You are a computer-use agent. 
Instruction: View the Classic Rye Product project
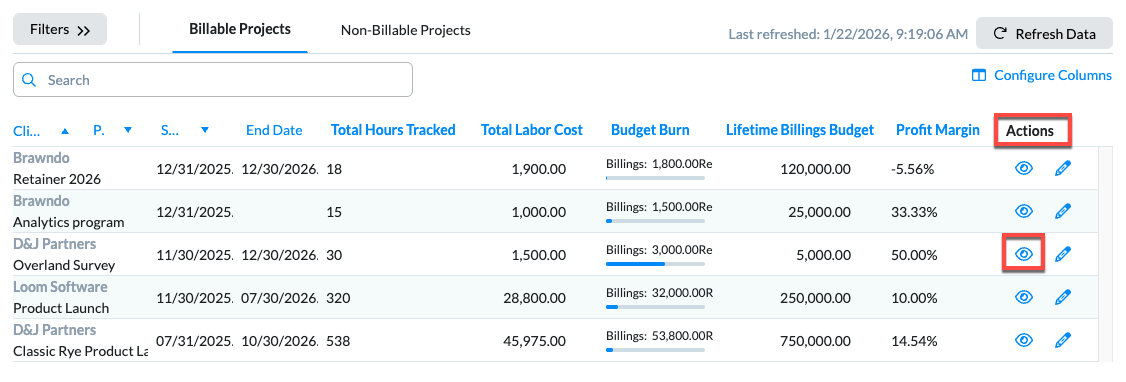[1023, 339]
